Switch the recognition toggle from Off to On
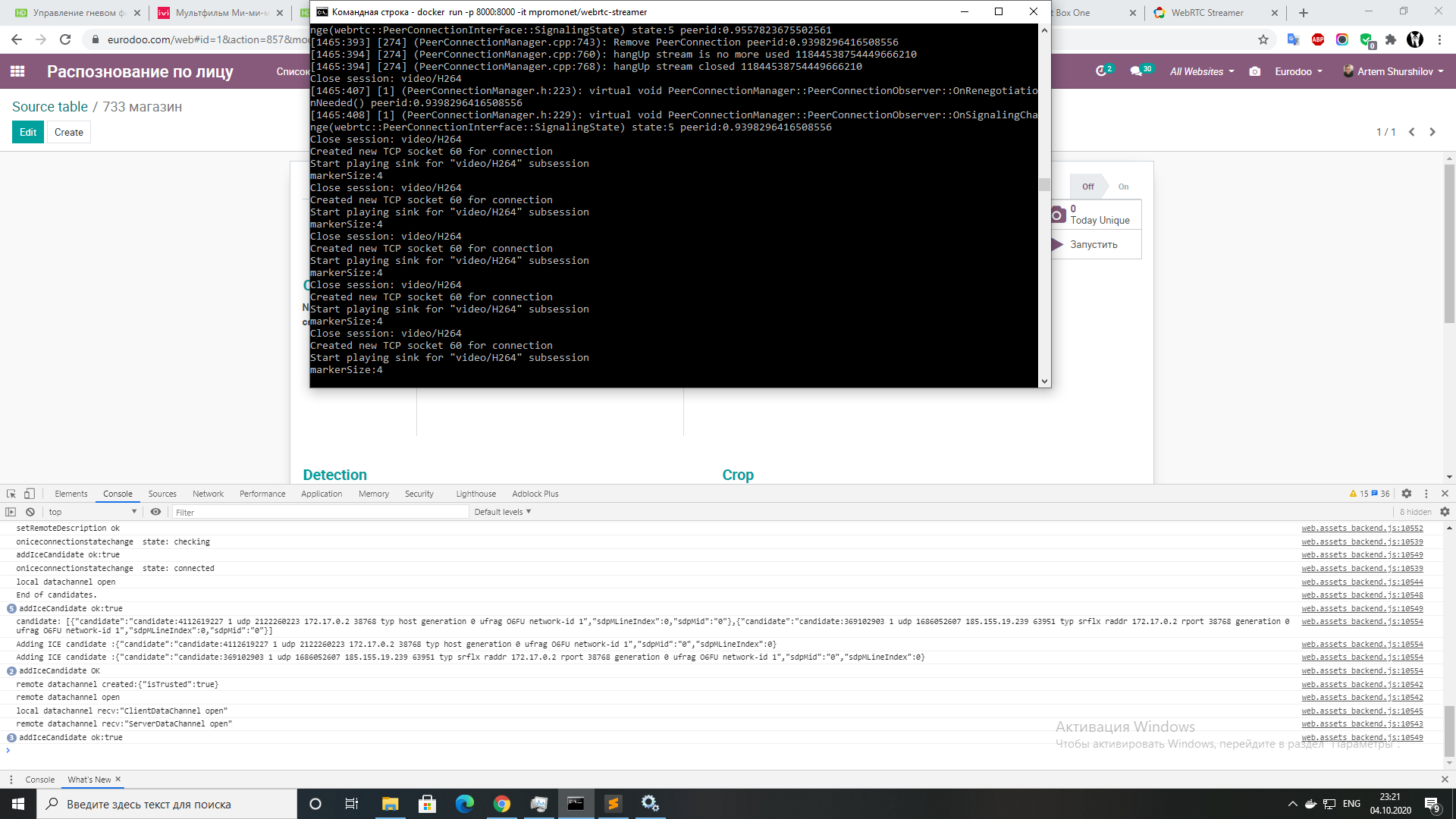This screenshot has width=1456, height=819. 1123,186
